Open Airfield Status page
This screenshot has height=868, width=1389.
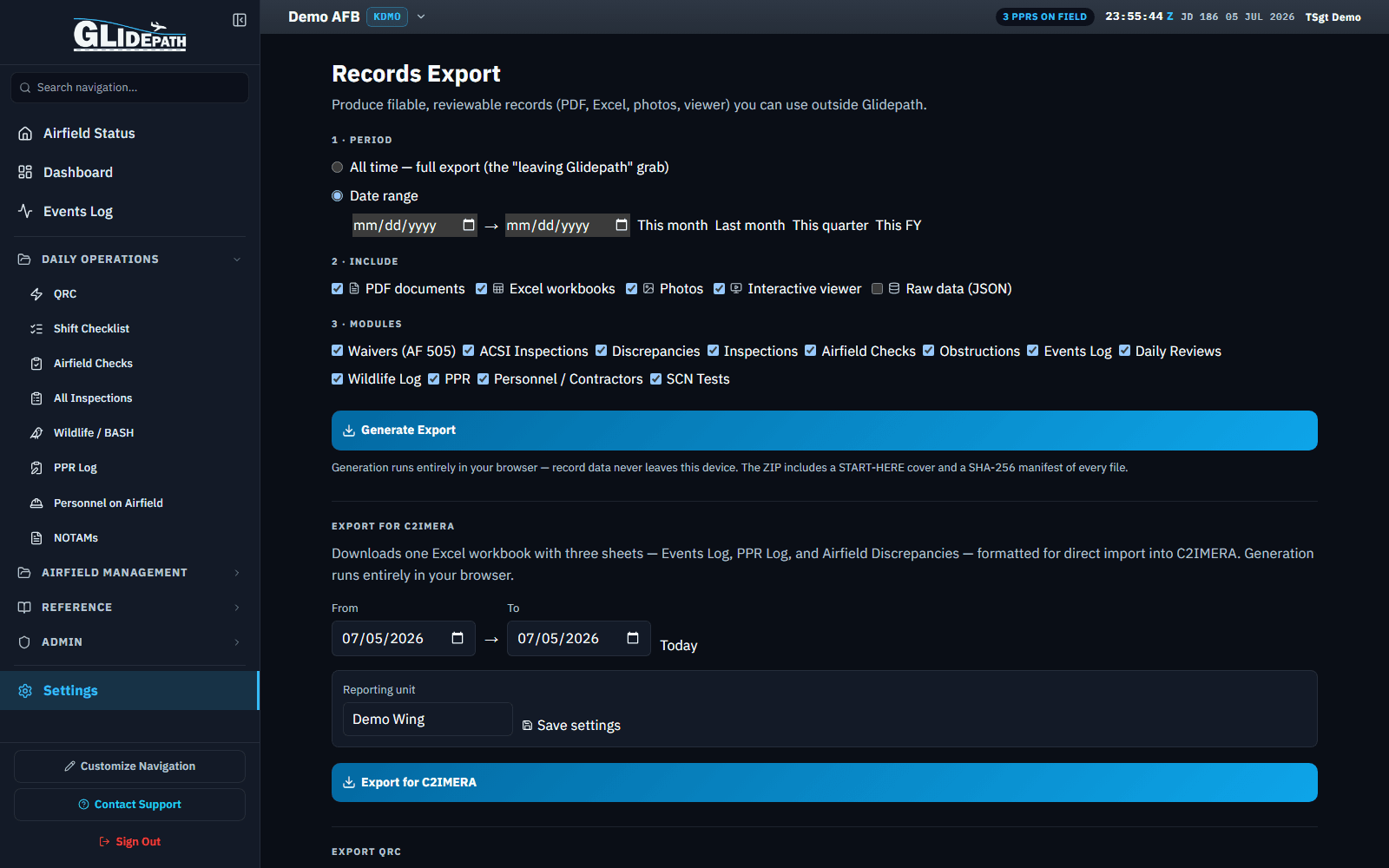click(130, 134)
